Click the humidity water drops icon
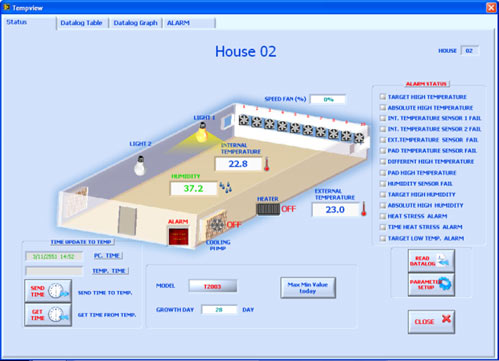The width and height of the screenshot is (499, 361). 226,187
